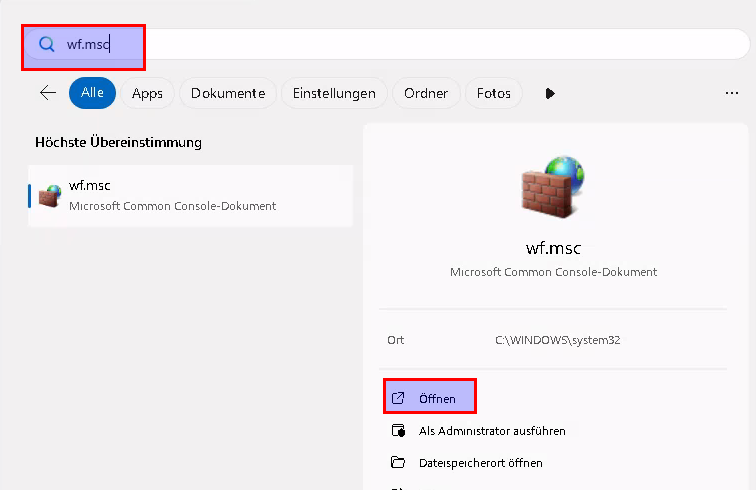Click the folder icon for Dateispeicherort öffnen

point(398,463)
